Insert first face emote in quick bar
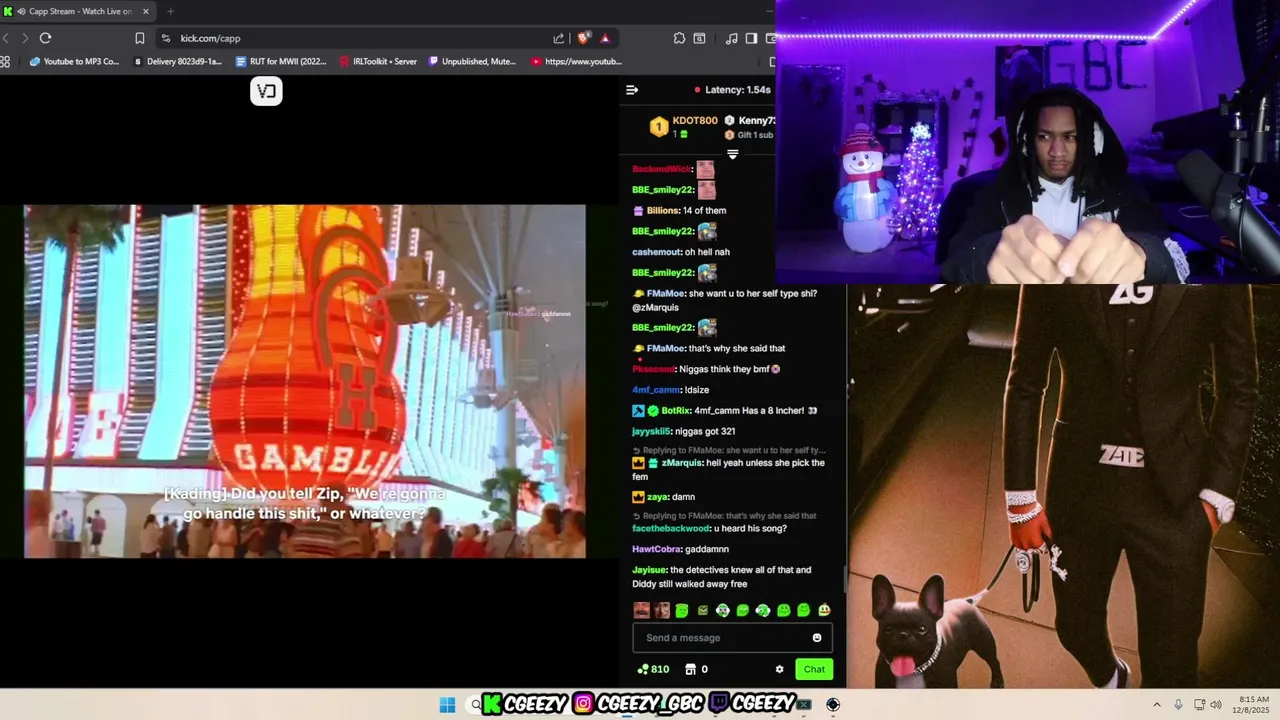This screenshot has width=1280, height=720. point(641,610)
